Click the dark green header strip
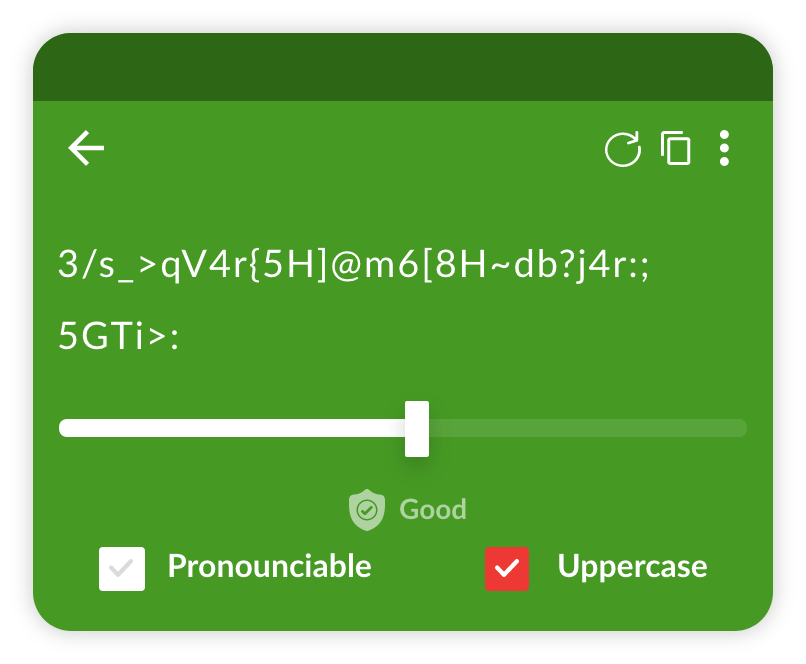The height and width of the screenshot is (664, 806). click(403, 68)
